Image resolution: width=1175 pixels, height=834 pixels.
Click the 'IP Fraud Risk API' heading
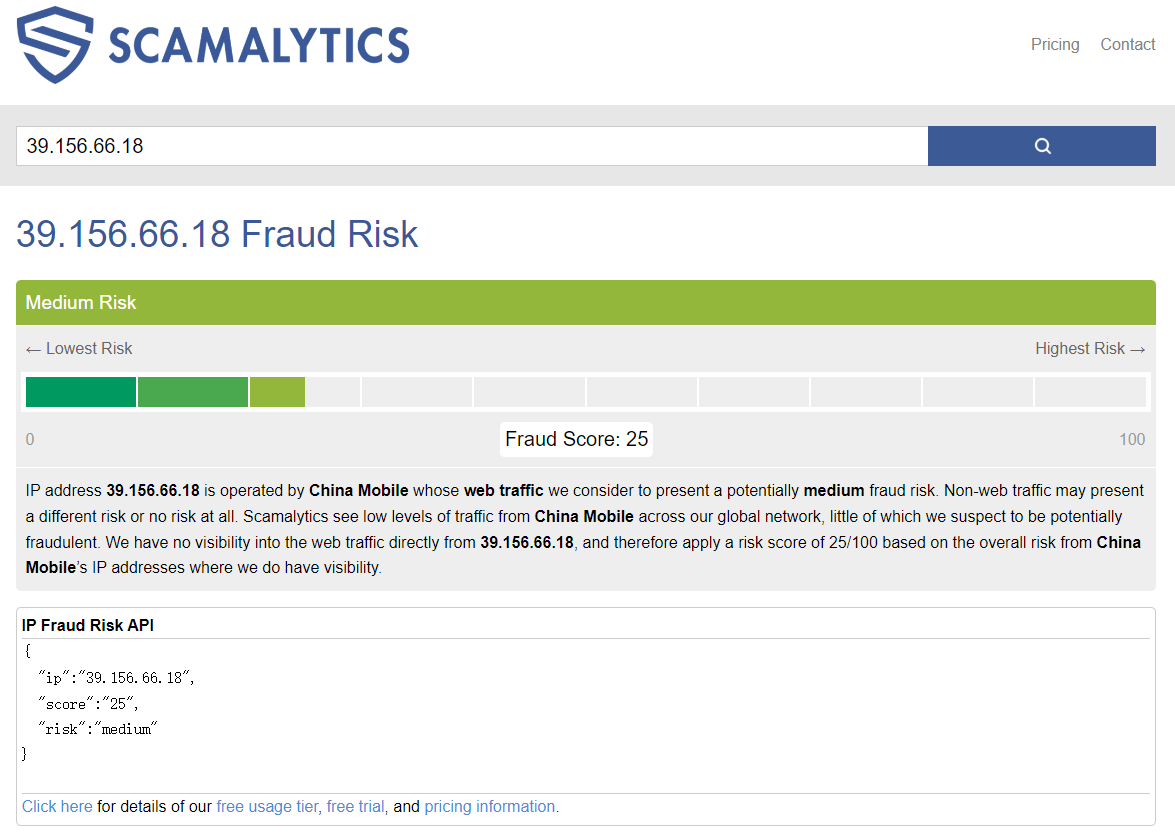click(88, 625)
